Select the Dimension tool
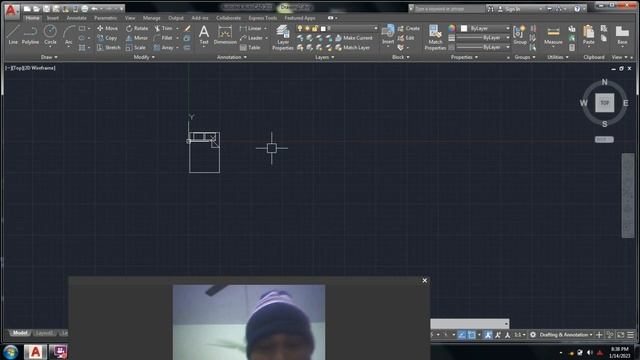 [x=225, y=34]
